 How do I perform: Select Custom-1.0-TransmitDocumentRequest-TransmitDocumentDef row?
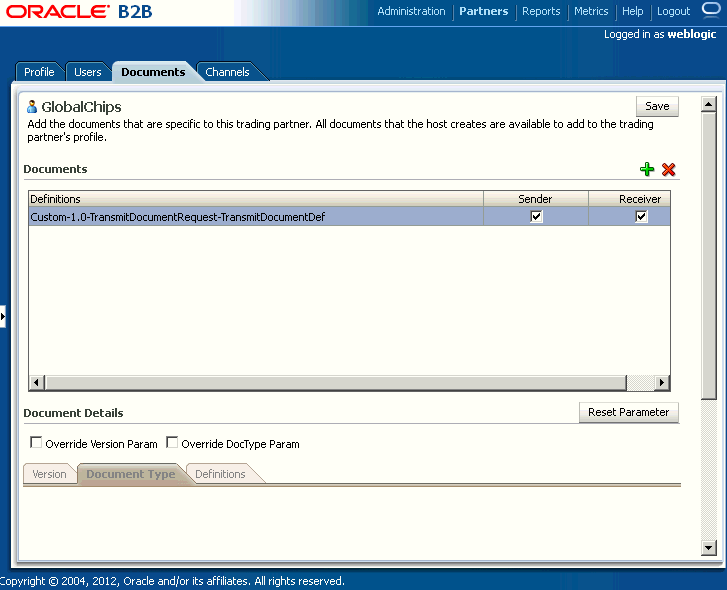coord(349,216)
